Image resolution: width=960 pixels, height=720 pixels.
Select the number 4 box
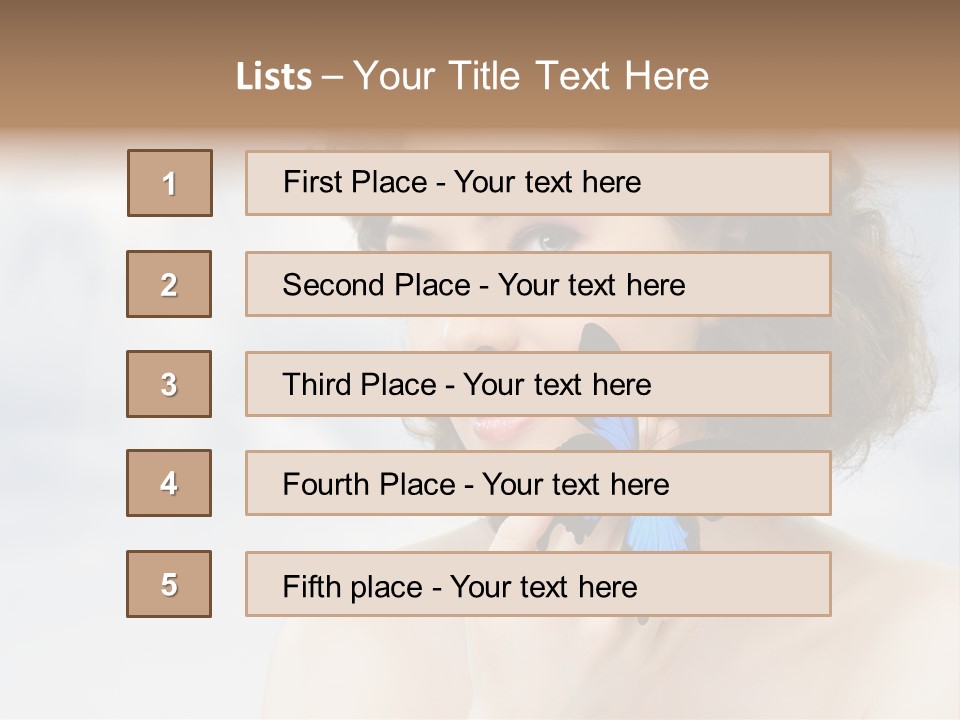pyautogui.click(x=169, y=483)
